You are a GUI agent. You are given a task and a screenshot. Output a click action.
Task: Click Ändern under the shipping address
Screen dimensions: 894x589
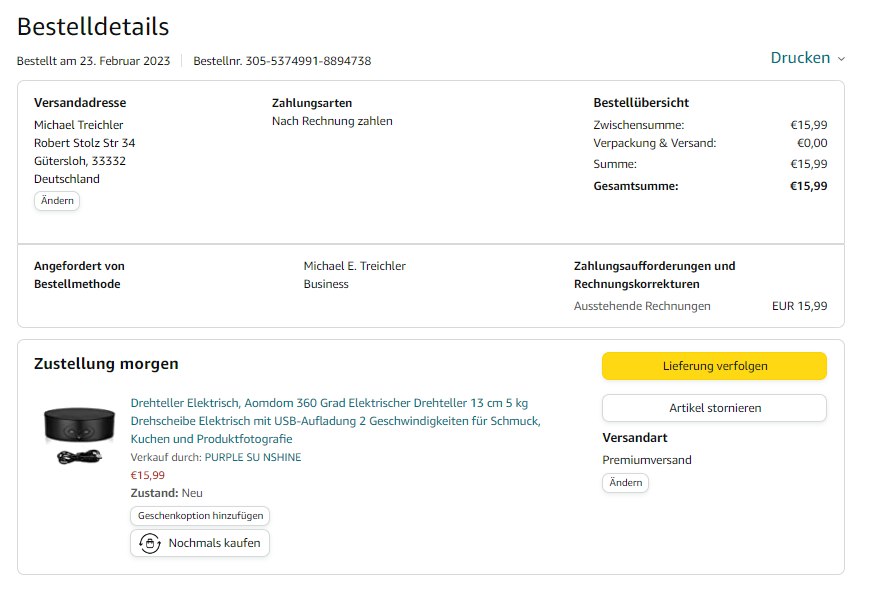(56, 201)
